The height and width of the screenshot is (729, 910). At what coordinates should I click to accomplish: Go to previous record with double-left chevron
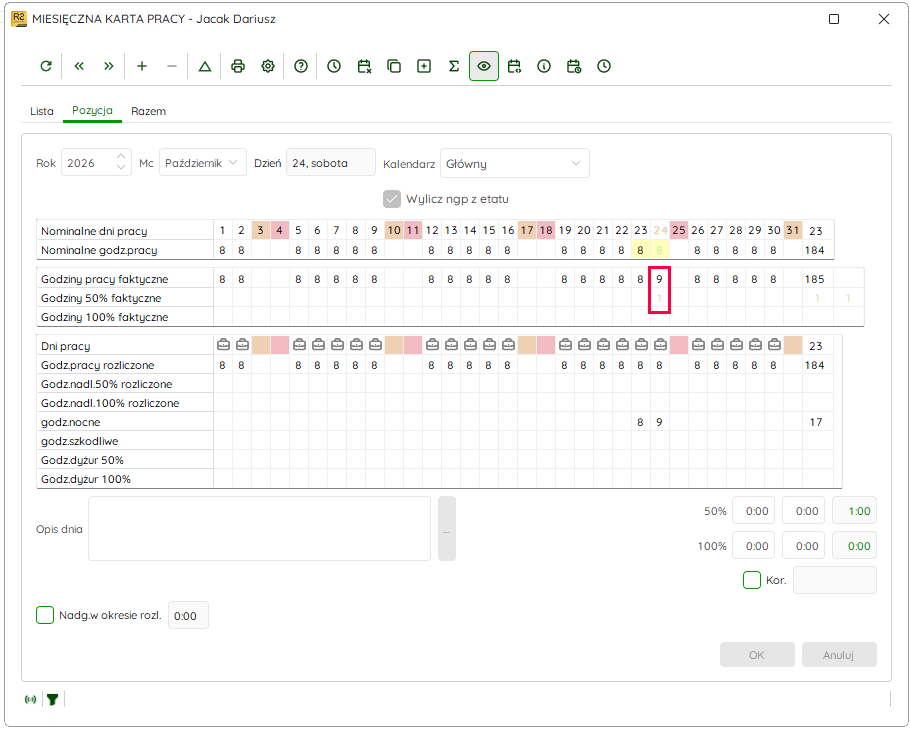(79, 66)
